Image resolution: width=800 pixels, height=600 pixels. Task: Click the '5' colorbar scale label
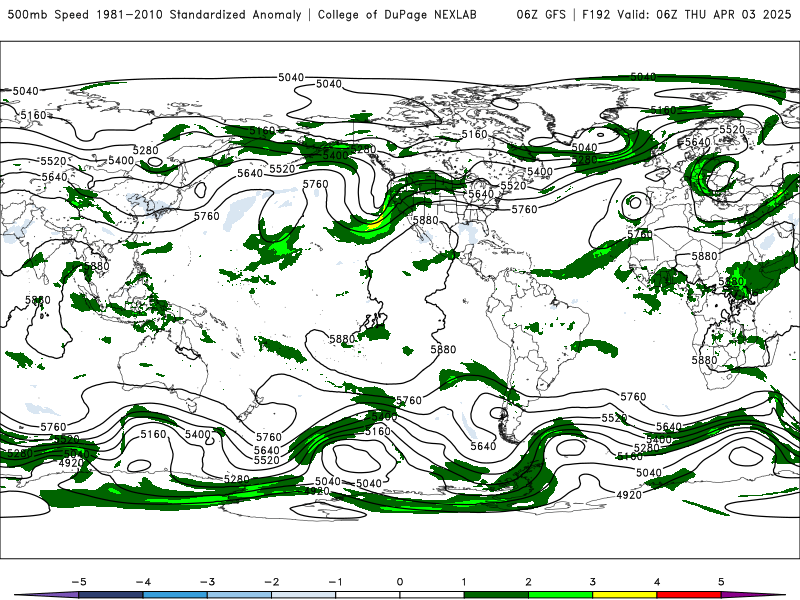click(721, 582)
